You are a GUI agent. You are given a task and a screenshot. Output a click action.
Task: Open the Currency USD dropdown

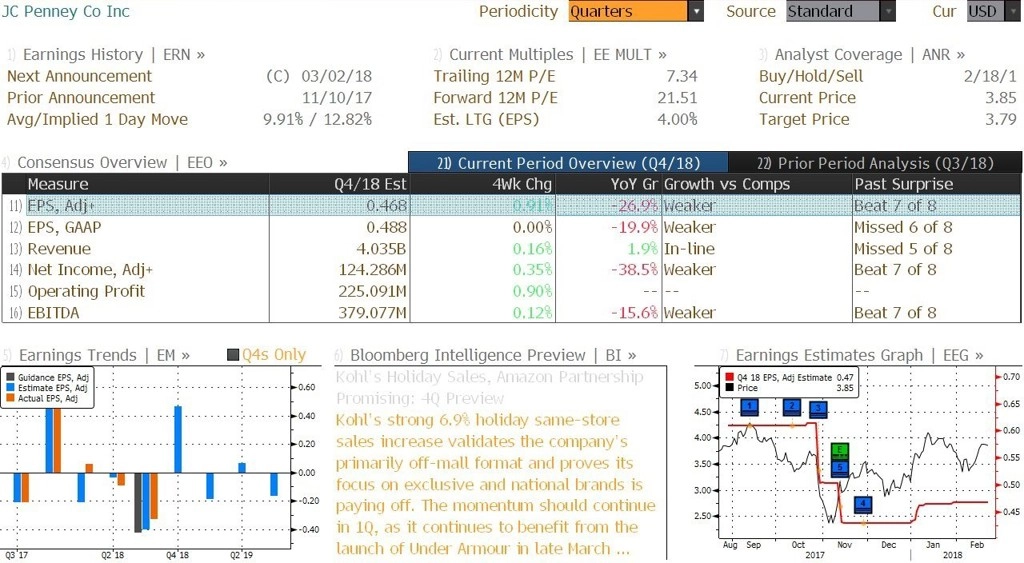tap(991, 11)
